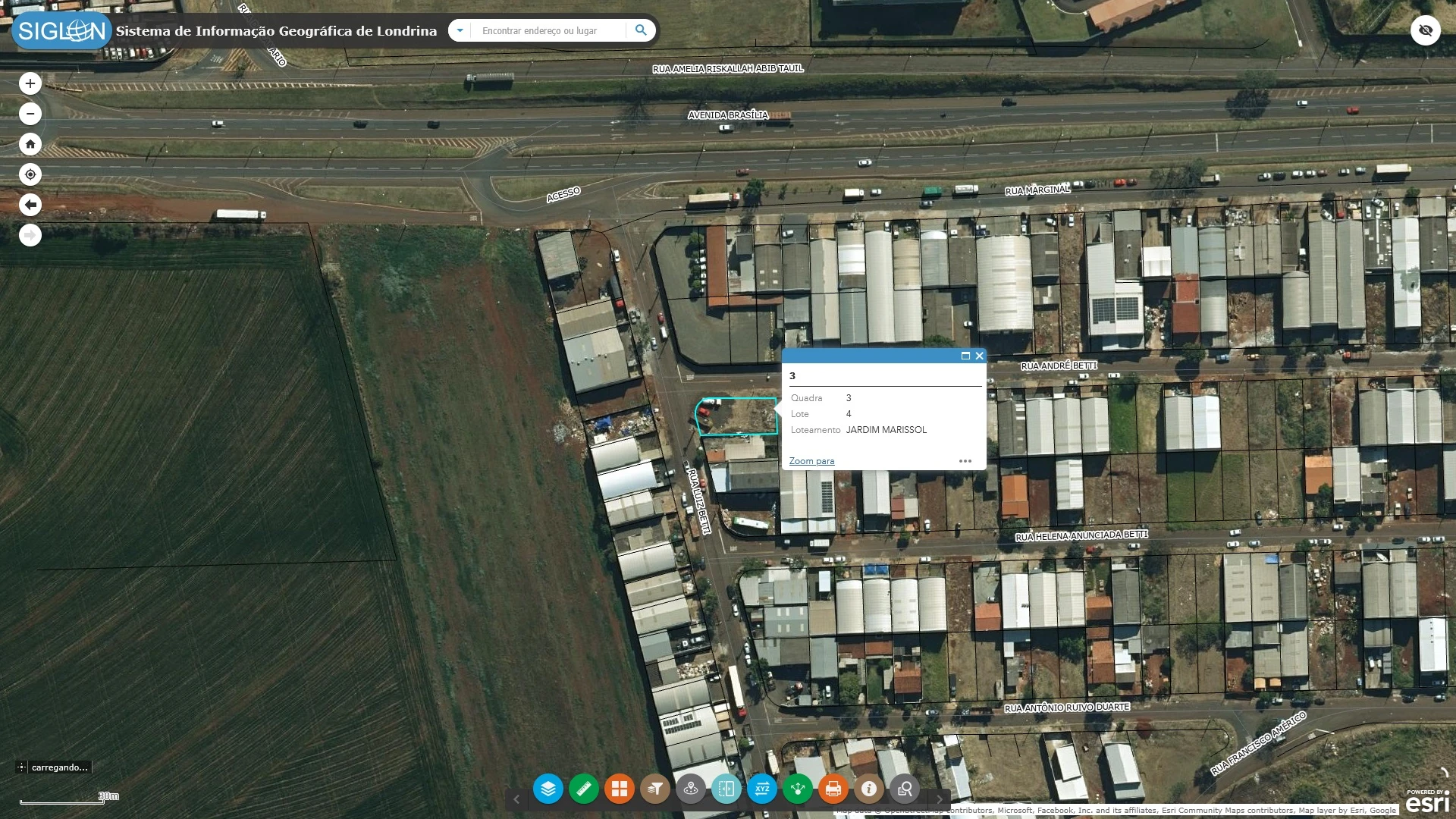Click the address search field

549,30
